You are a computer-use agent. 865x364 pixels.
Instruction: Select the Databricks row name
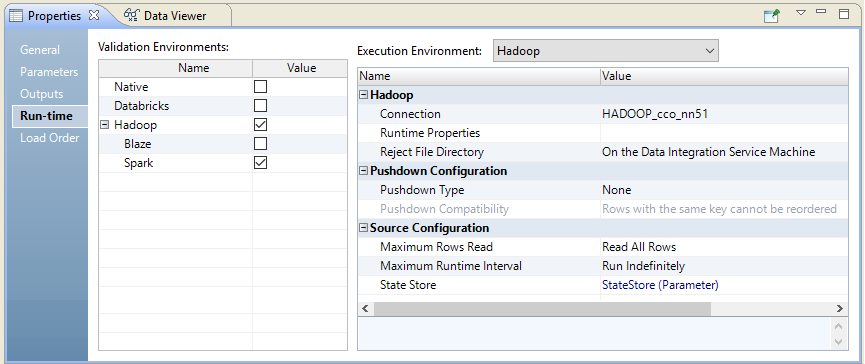pos(142,106)
